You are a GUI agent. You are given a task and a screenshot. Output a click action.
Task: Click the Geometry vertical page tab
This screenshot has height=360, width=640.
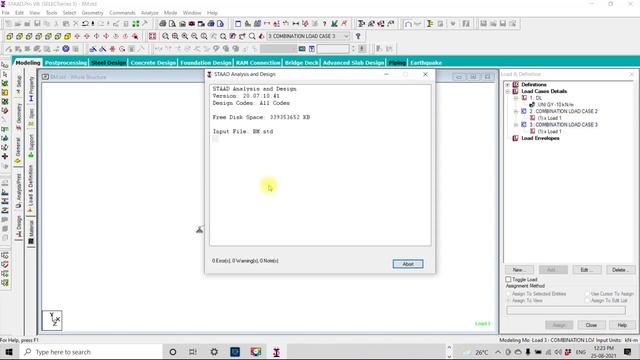coord(19,116)
